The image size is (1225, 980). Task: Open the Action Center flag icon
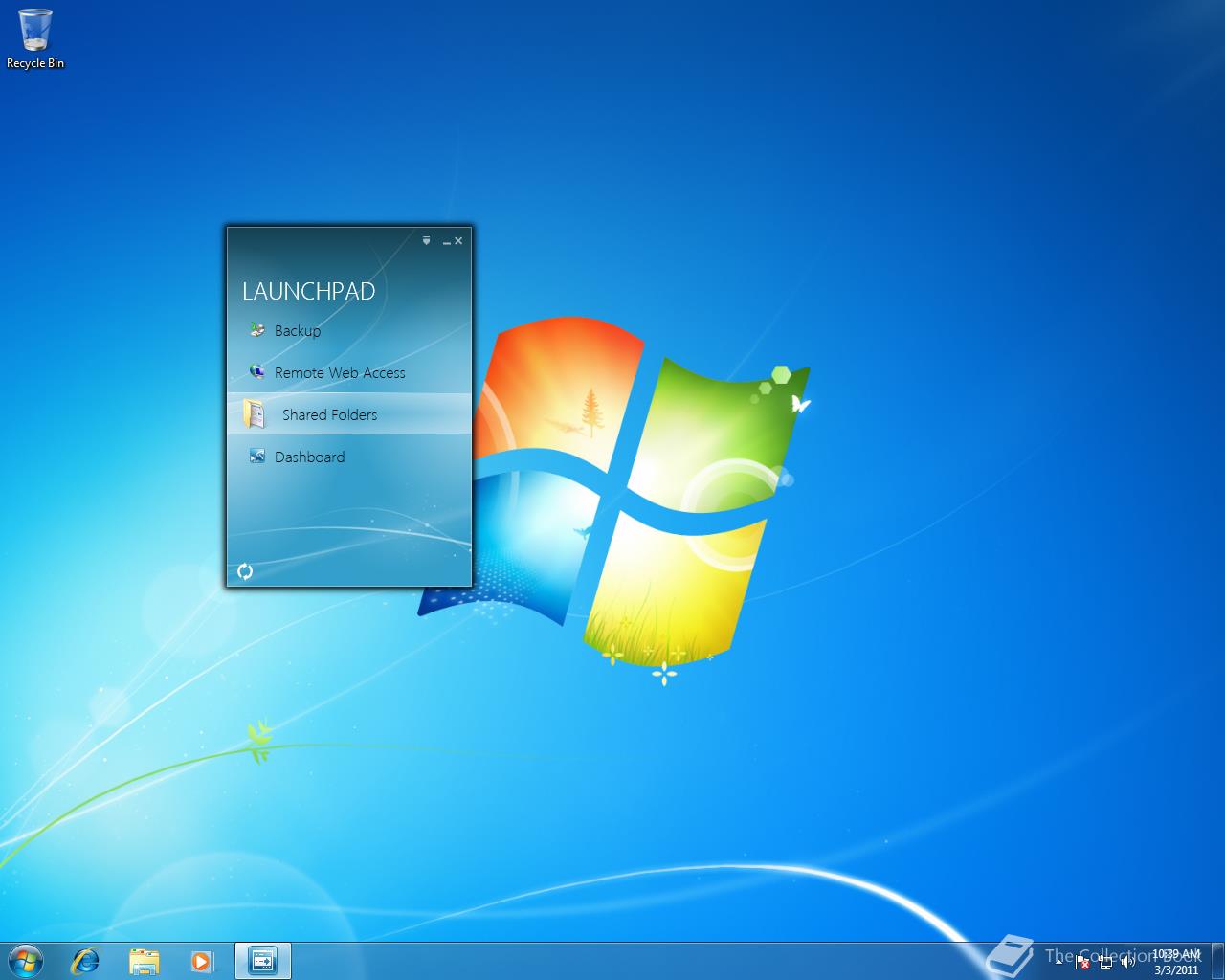(x=1081, y=962)
